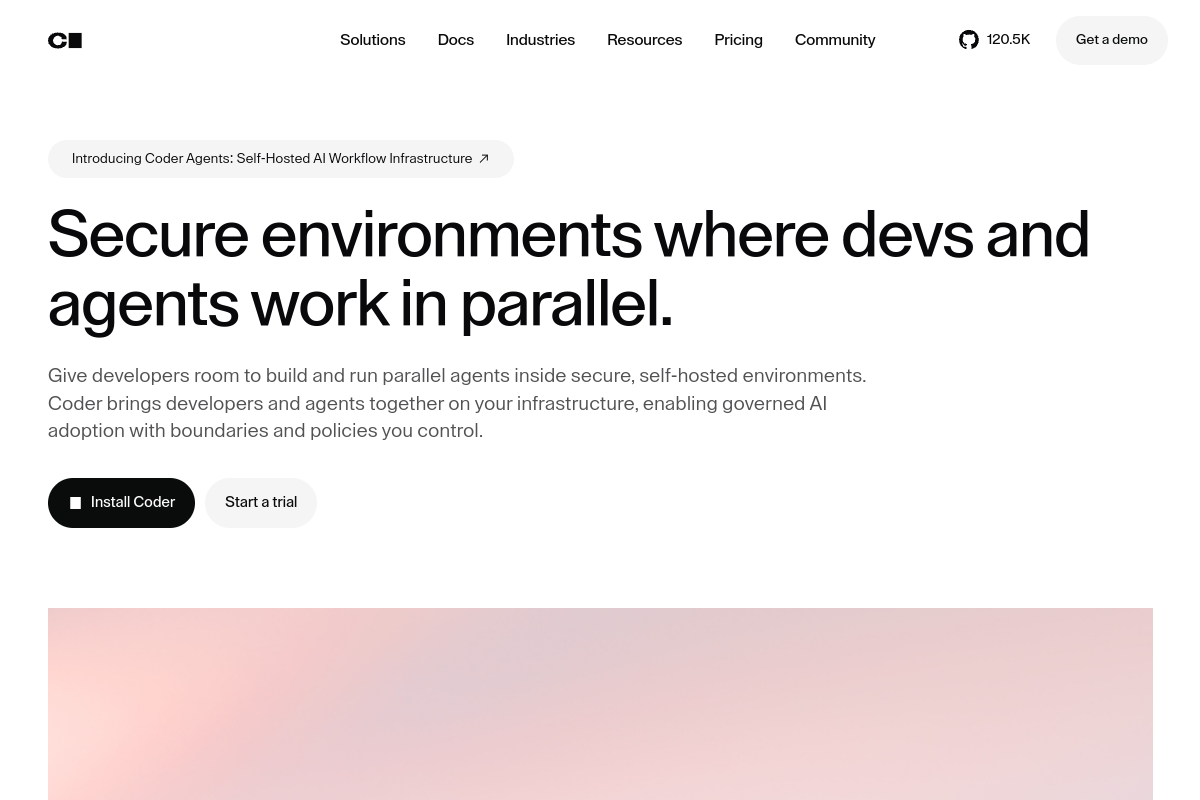
Task: Click the 120.5K GitHub star count
Action: (x=1008, y=40)
